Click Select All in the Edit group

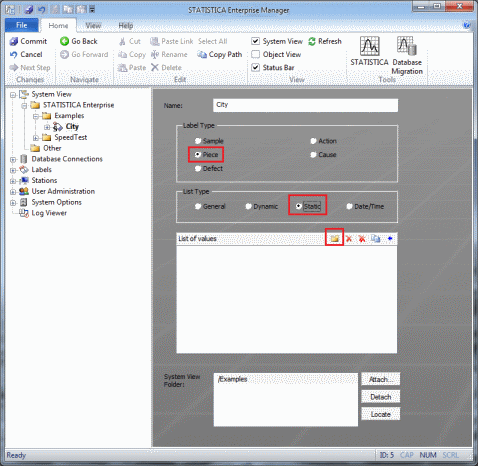click(x=213, y=41)
